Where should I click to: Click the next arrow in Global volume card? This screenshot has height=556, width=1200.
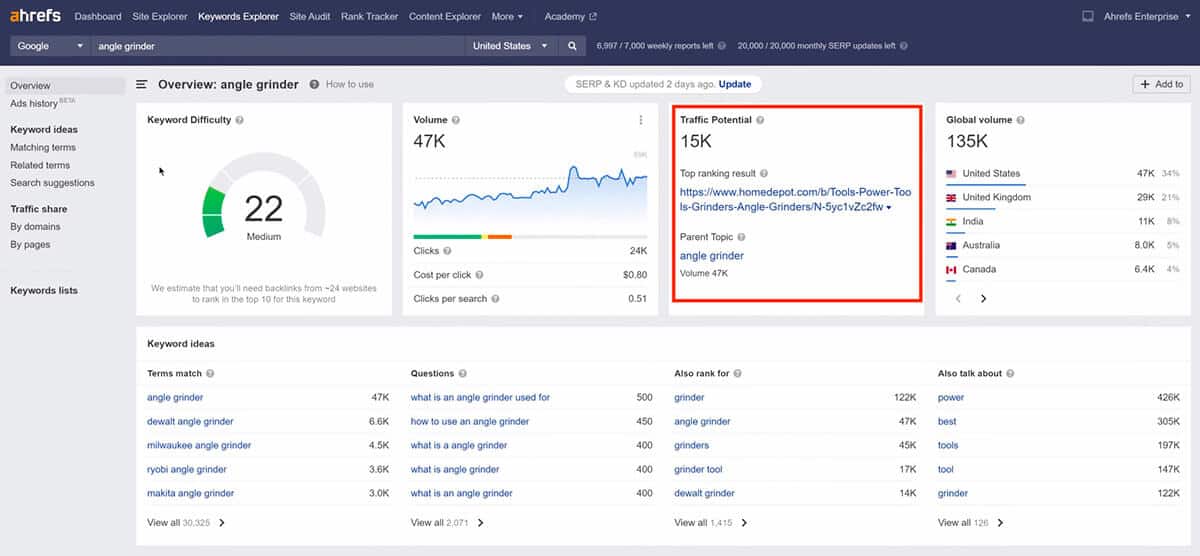983,298
